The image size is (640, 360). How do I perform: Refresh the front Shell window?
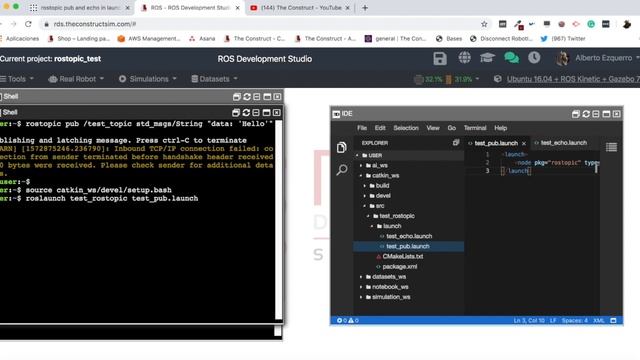tap(246, 112)
